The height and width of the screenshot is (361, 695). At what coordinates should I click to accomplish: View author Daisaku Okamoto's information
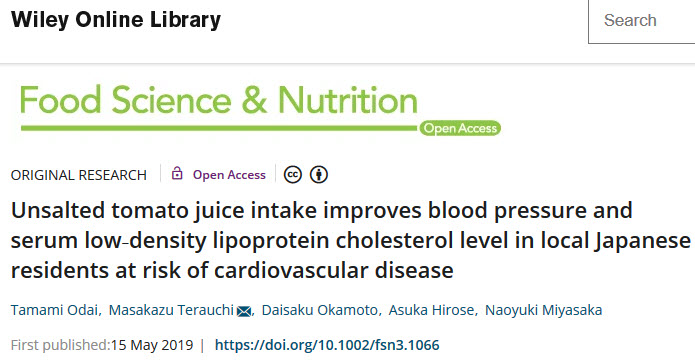coord(319,310)
